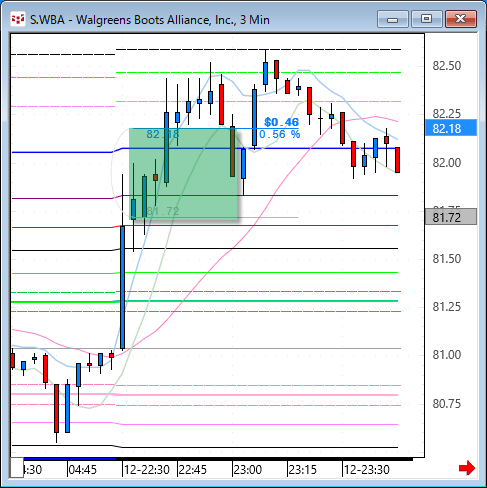The height and width of the screenshot is (488, 487).
Task: Click the 82.18 text inside green box
Action: pos(163,134)
